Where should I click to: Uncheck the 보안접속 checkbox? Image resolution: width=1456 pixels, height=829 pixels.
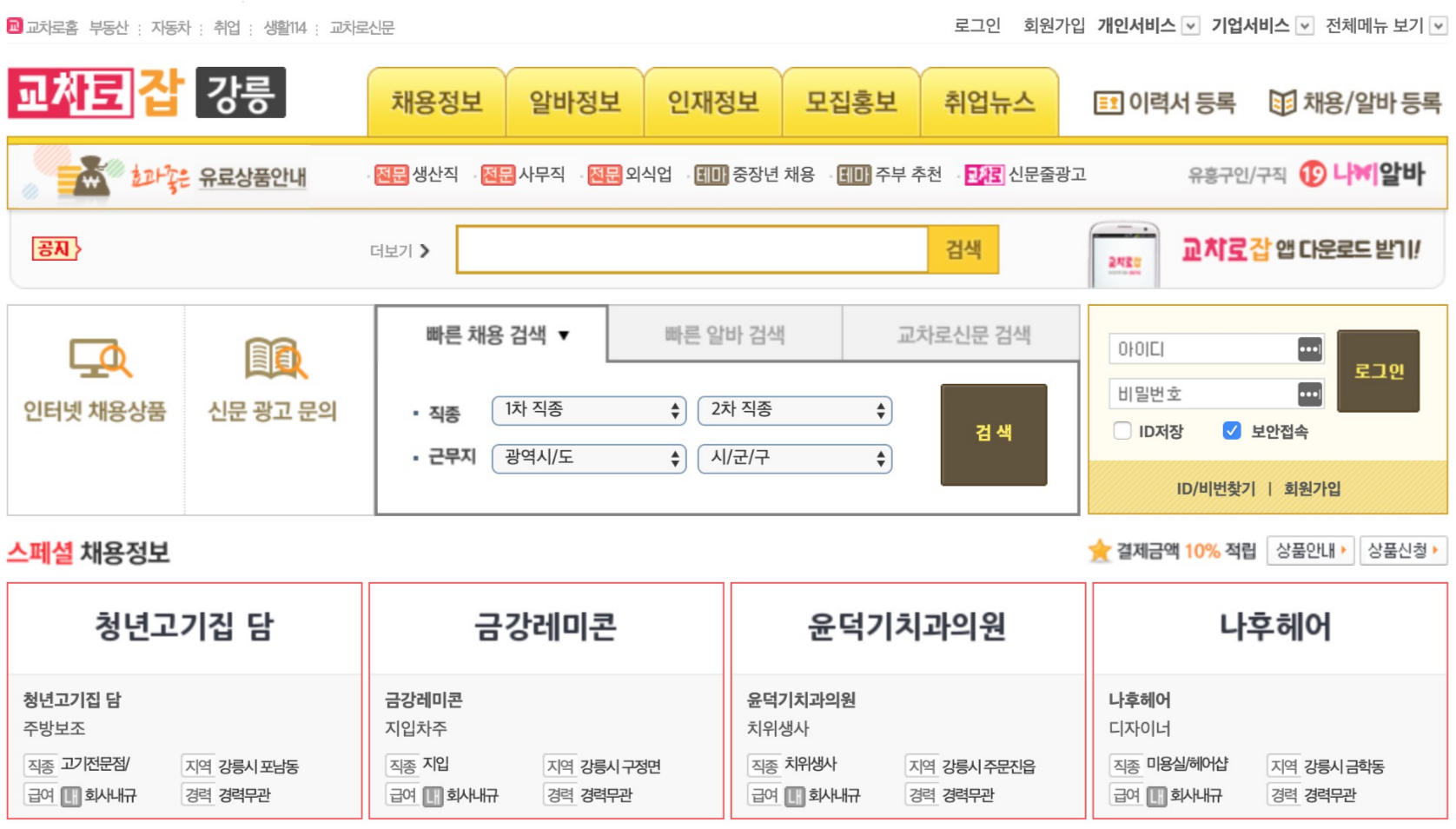point(1232,431)
